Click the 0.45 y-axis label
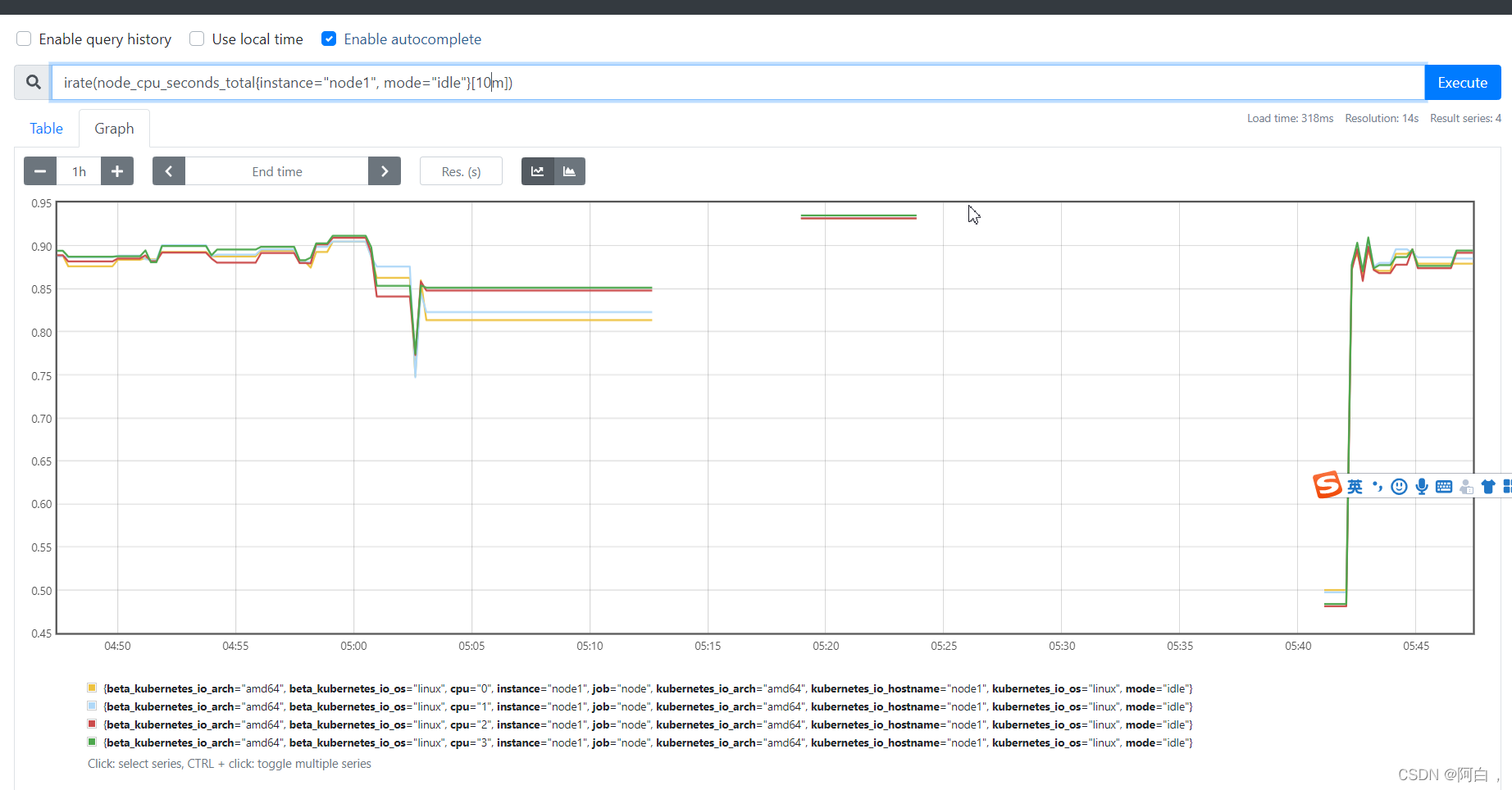Screen dimensions: 1512x790 pos(41,633)
